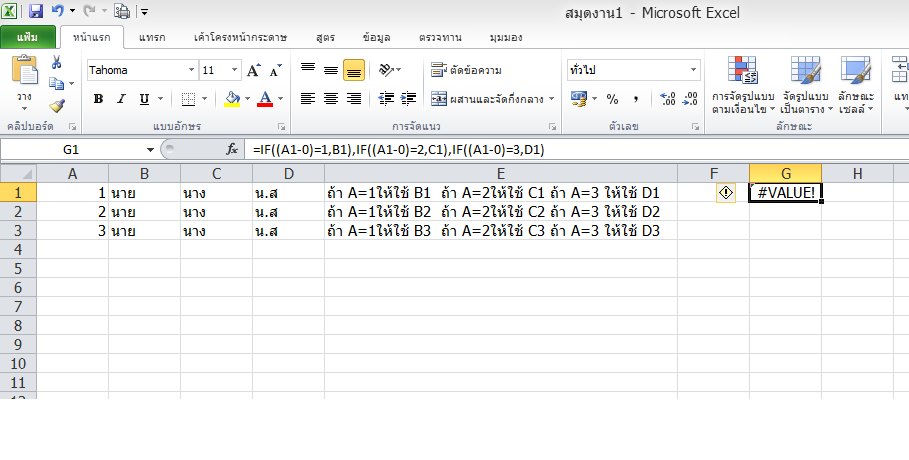
Task: Switch to the ข้อมูล Data tab
Action: [x=377, y=37]
